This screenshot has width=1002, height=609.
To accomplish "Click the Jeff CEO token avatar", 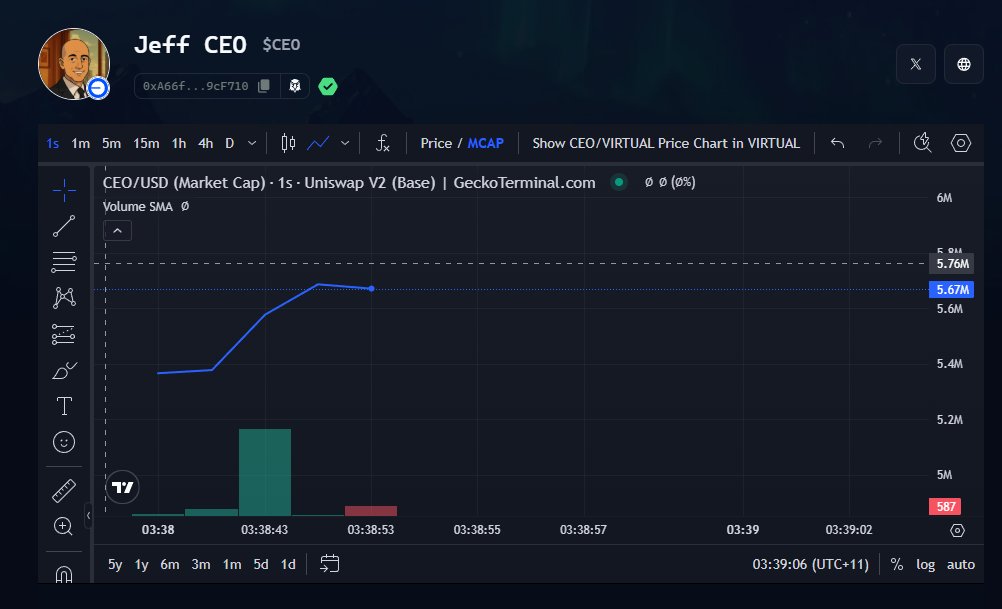I will point(74,64).
